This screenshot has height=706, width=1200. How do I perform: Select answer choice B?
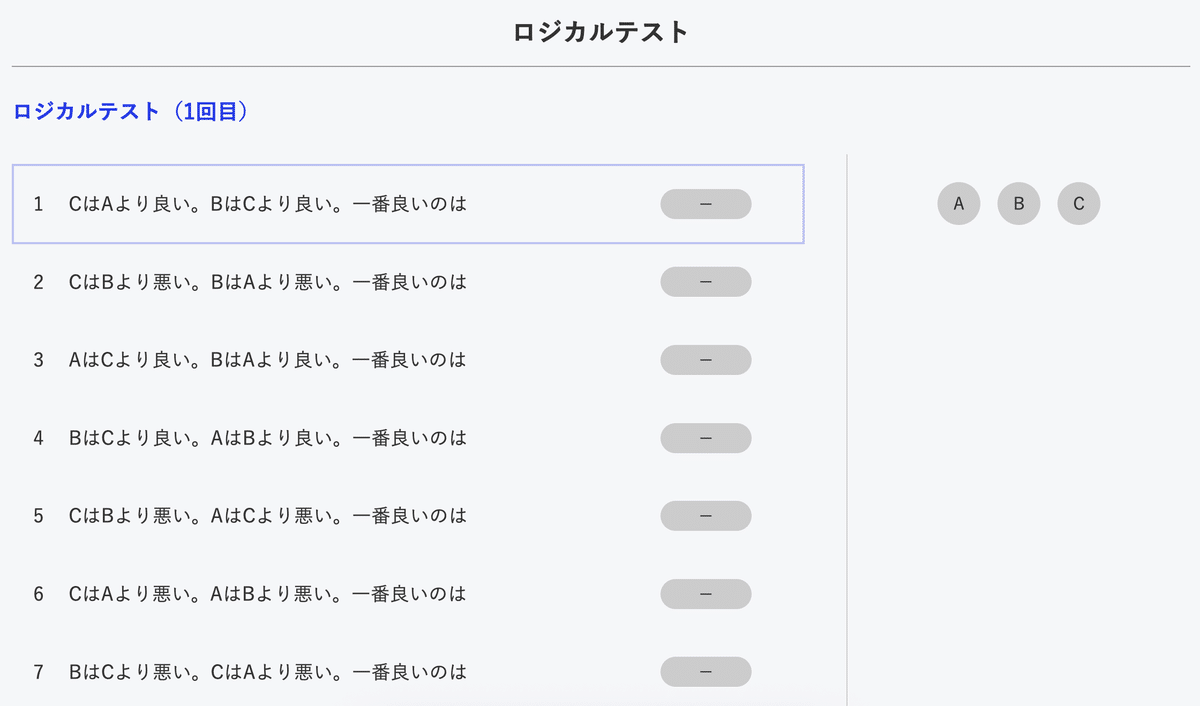click(1018, 204)
